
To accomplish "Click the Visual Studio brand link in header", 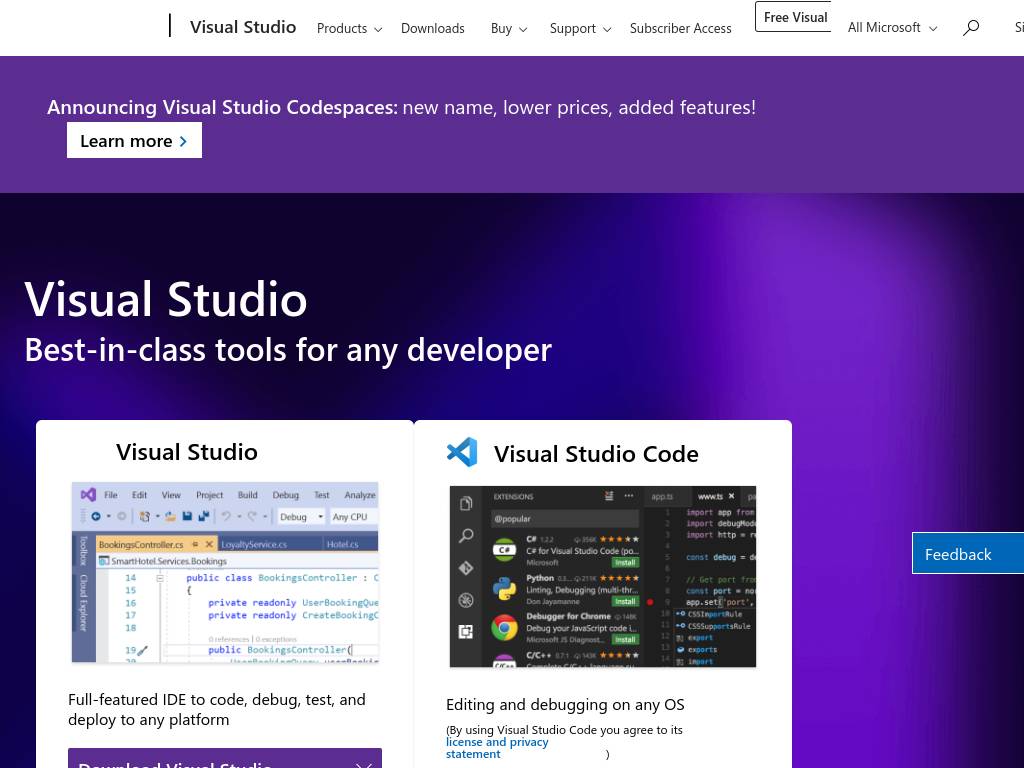I will click(x=243, y=27).
